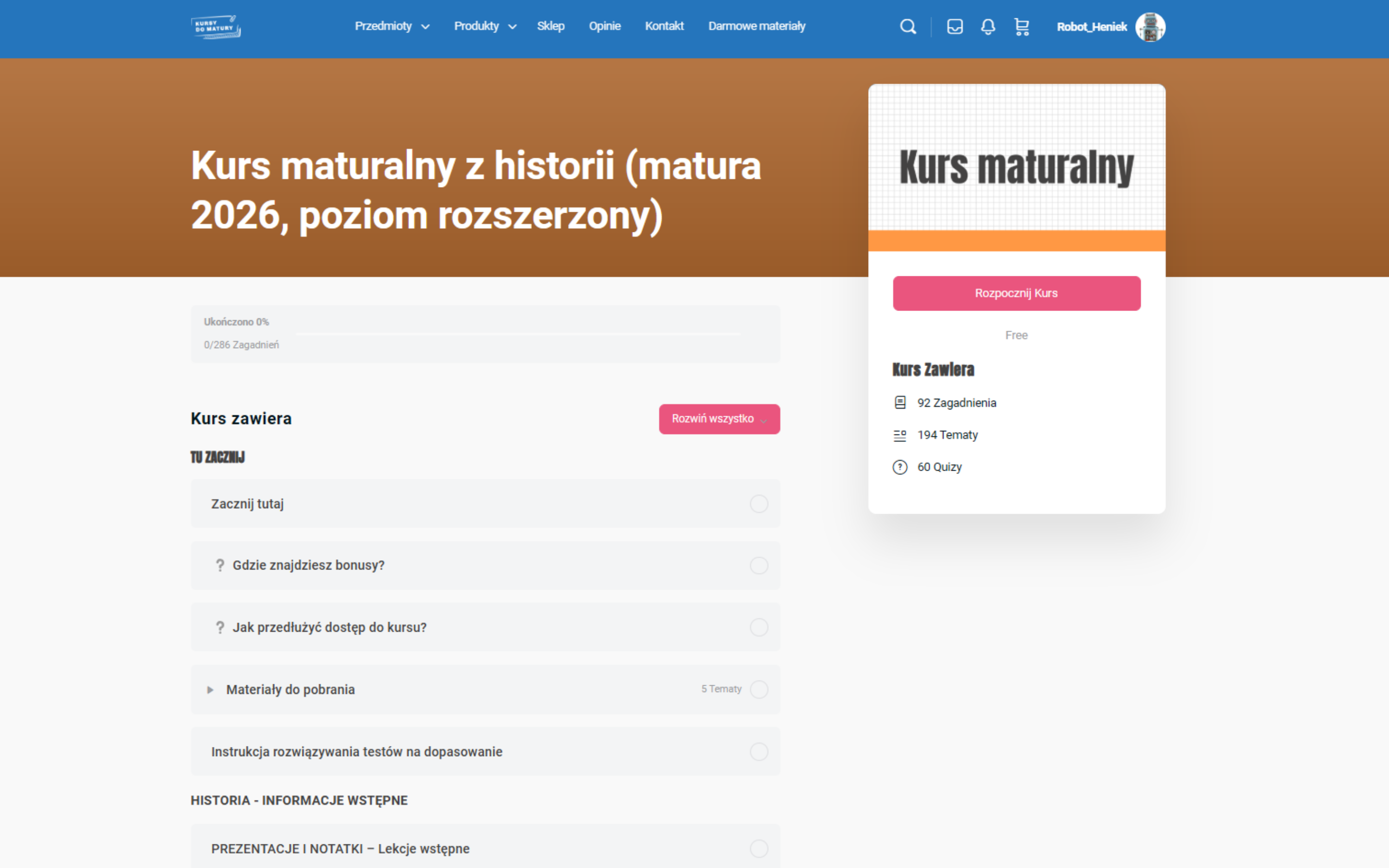The height and width of the screenshot is (868, 1389).
Task: Open the search magnifier icon
Action: (908, 27)
